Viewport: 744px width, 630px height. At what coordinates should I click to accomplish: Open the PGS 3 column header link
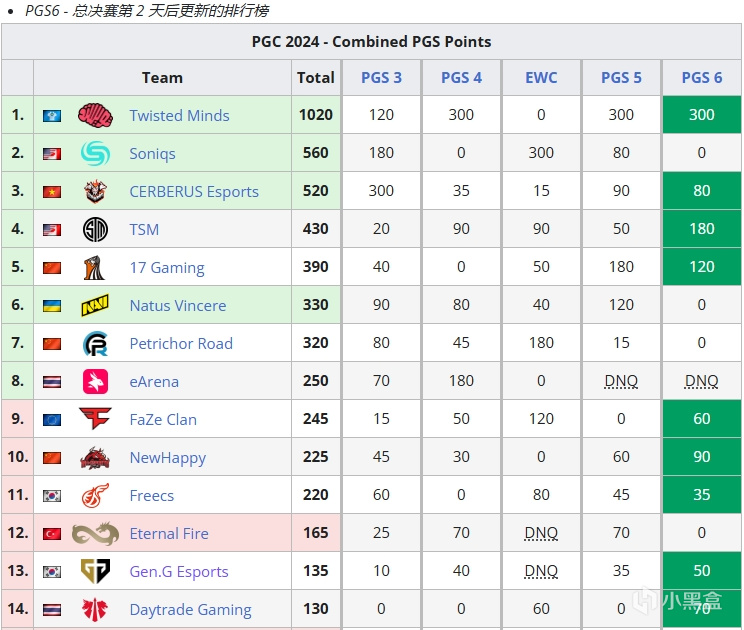click(381, 77)
